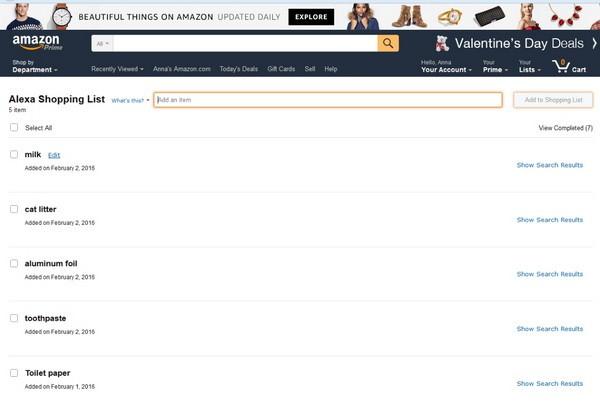600x408 pixels.
Task: Show Search Results for cat litter
Action: click(x=550, y=220)
